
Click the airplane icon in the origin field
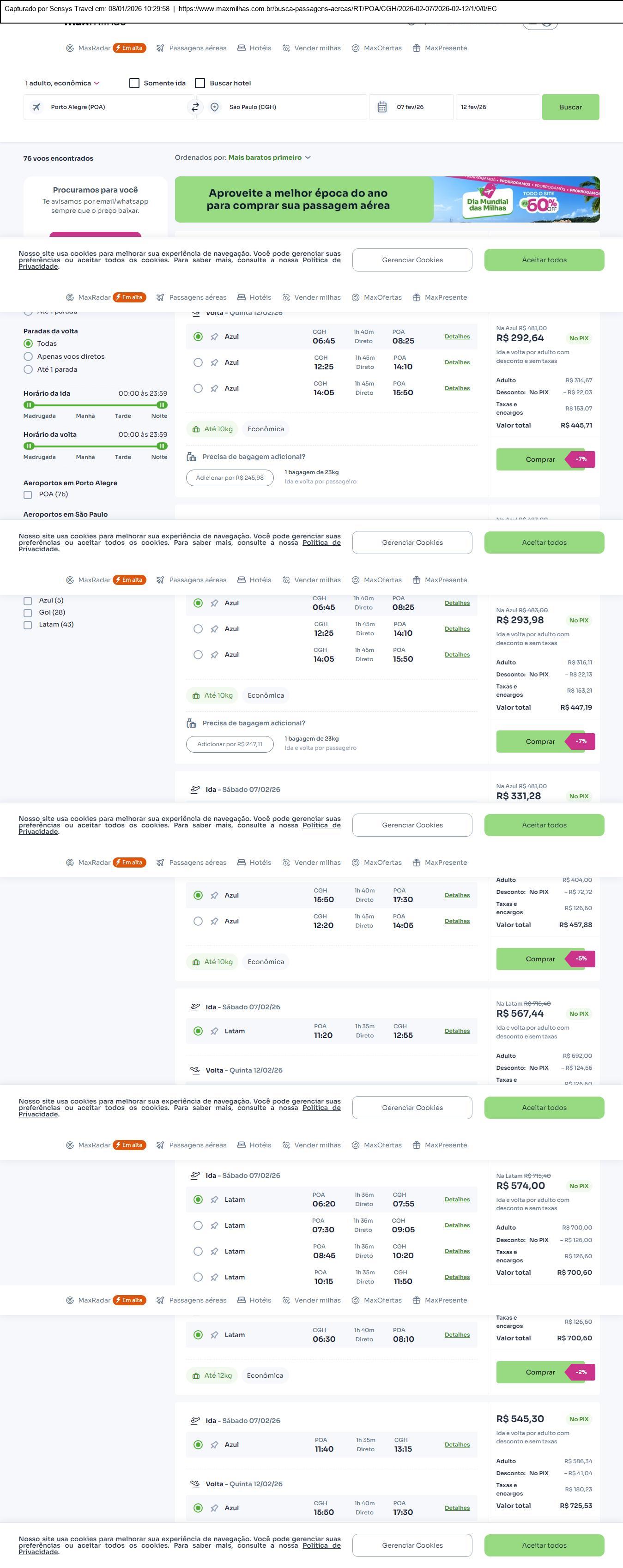click(x=36, y=107)
